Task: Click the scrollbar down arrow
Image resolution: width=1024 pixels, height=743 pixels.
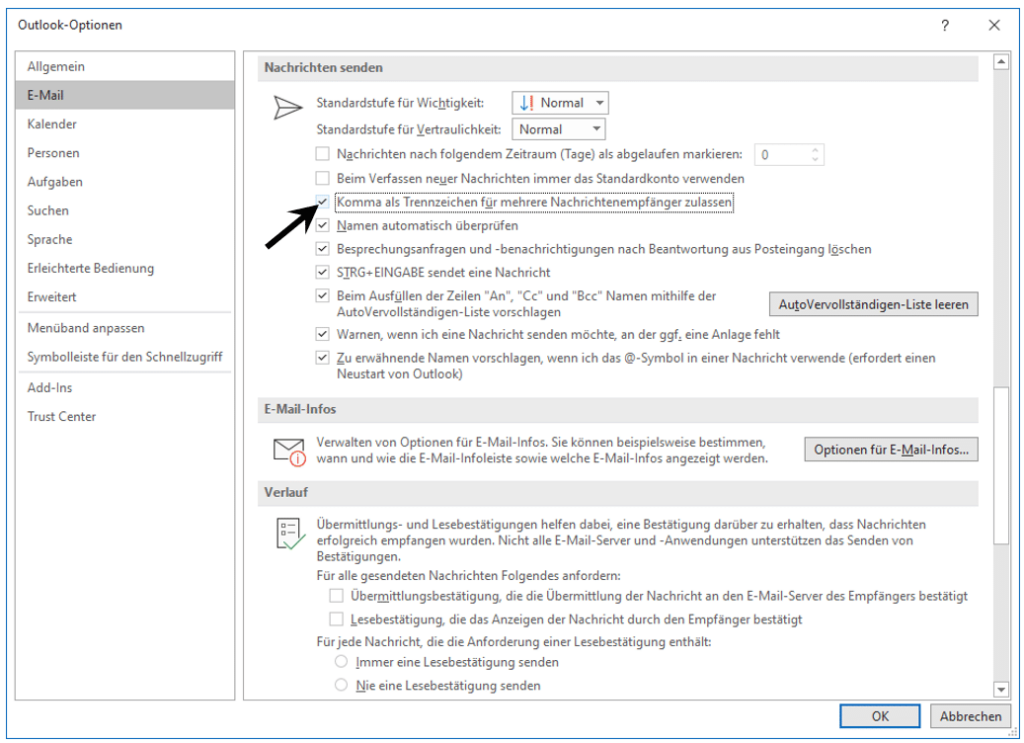Action: tap(1000, 689)
